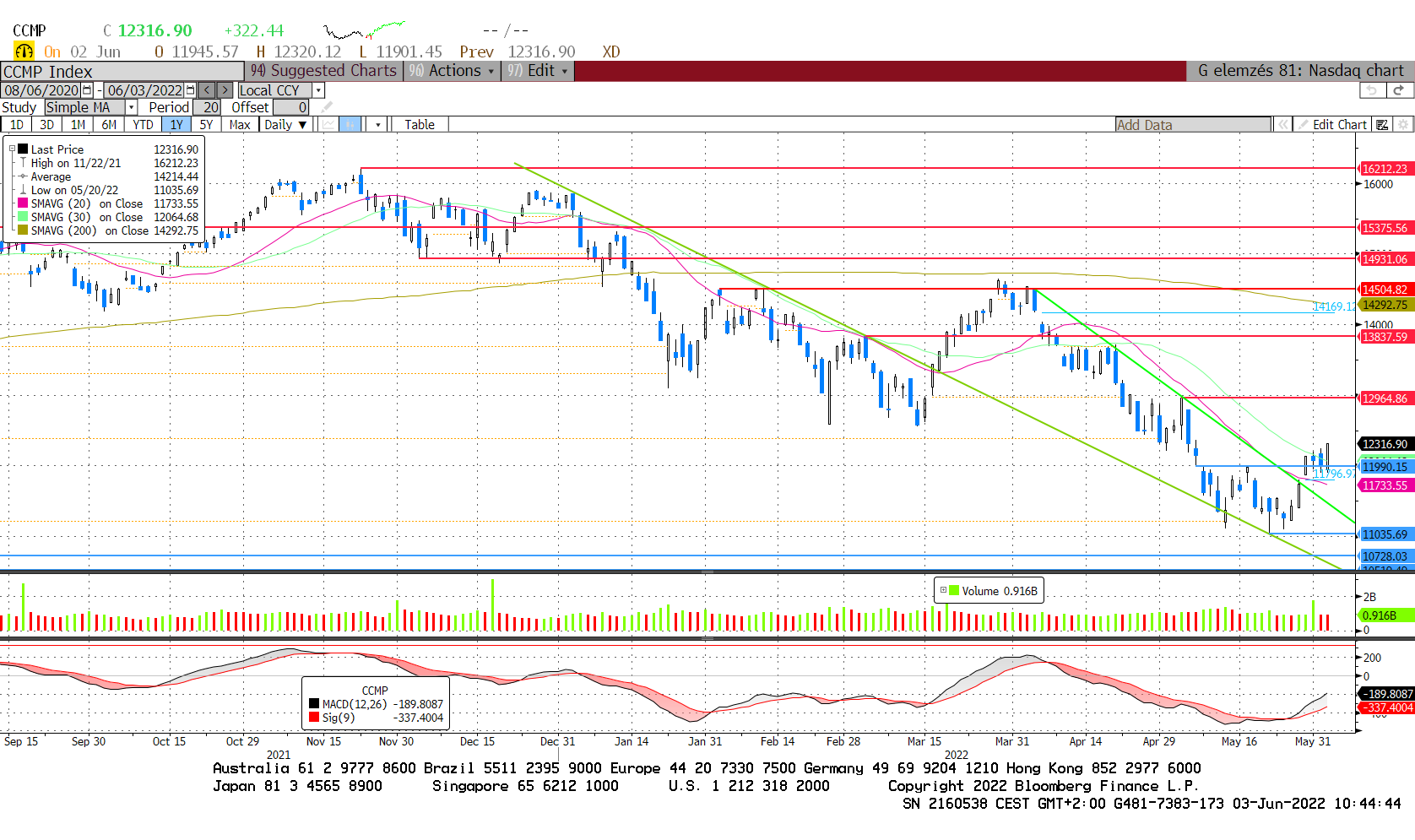The height and width of the screenshot is (840, 1415).
Task: Click the end date field 06/03/2022
Action: coord(144,90)
